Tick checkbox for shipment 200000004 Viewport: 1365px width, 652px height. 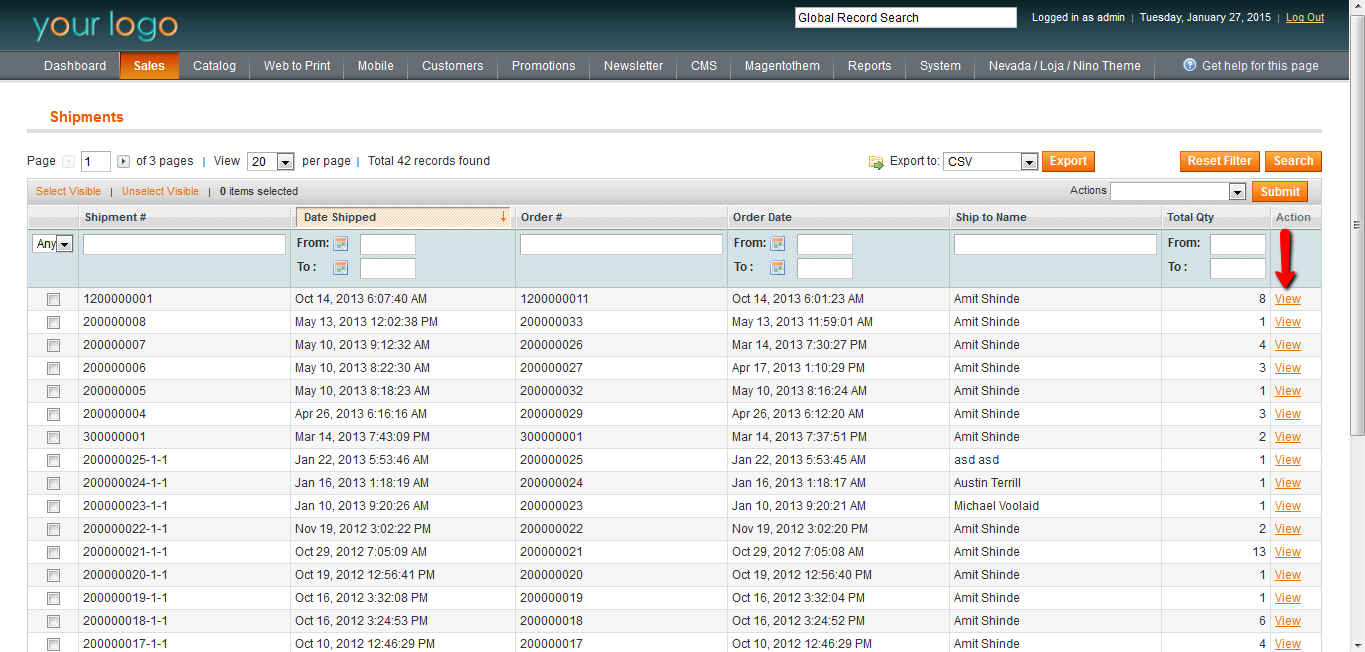pyautogui.click(x=53, y=414)
